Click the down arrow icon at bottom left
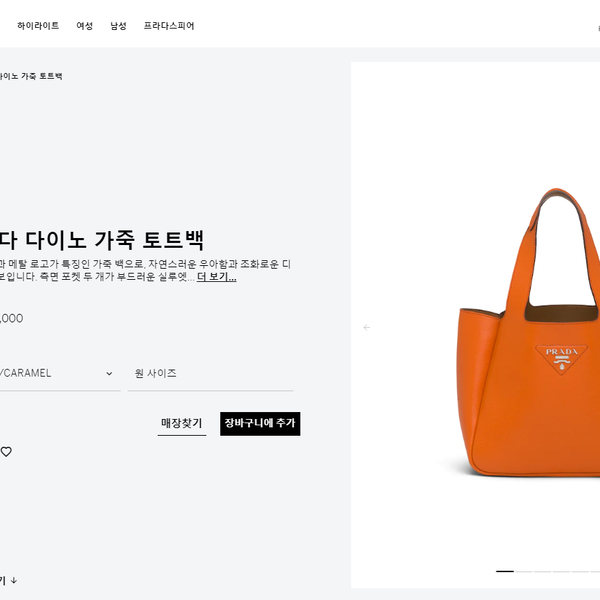The image size is (600, 600). 14,580
